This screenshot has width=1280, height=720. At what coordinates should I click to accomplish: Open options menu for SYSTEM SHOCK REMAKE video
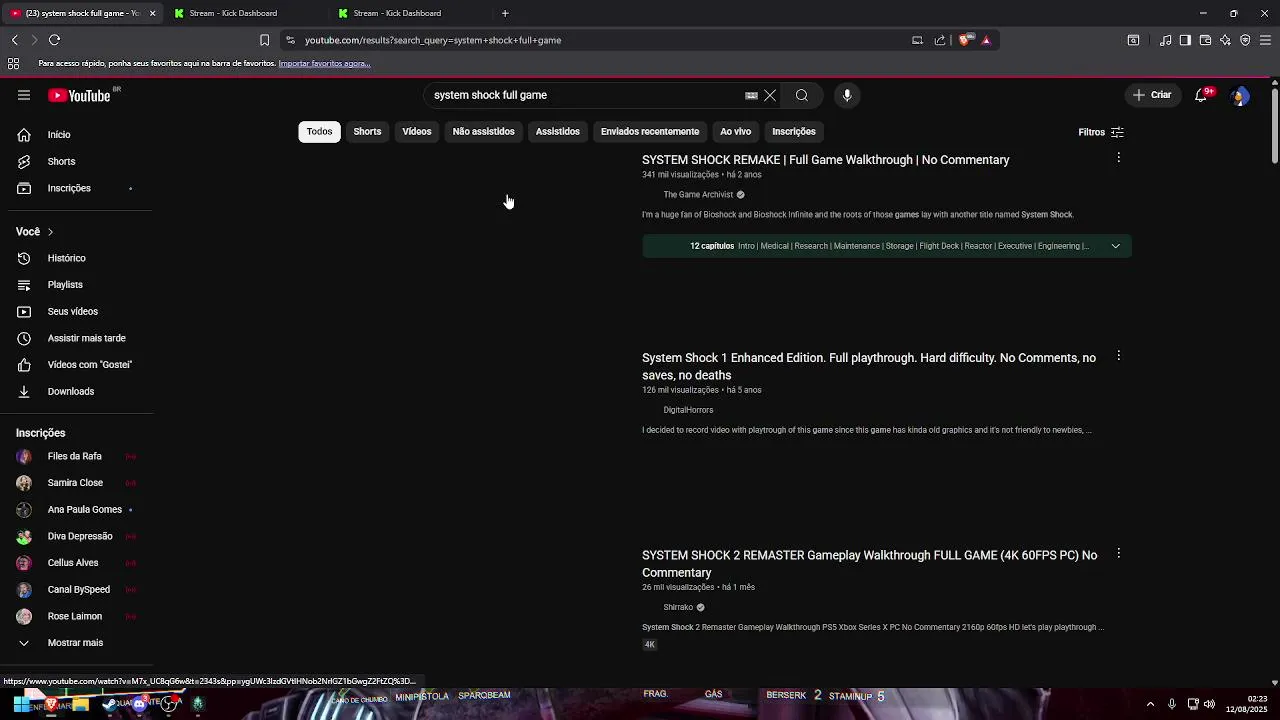click(x=1119, y=158)
